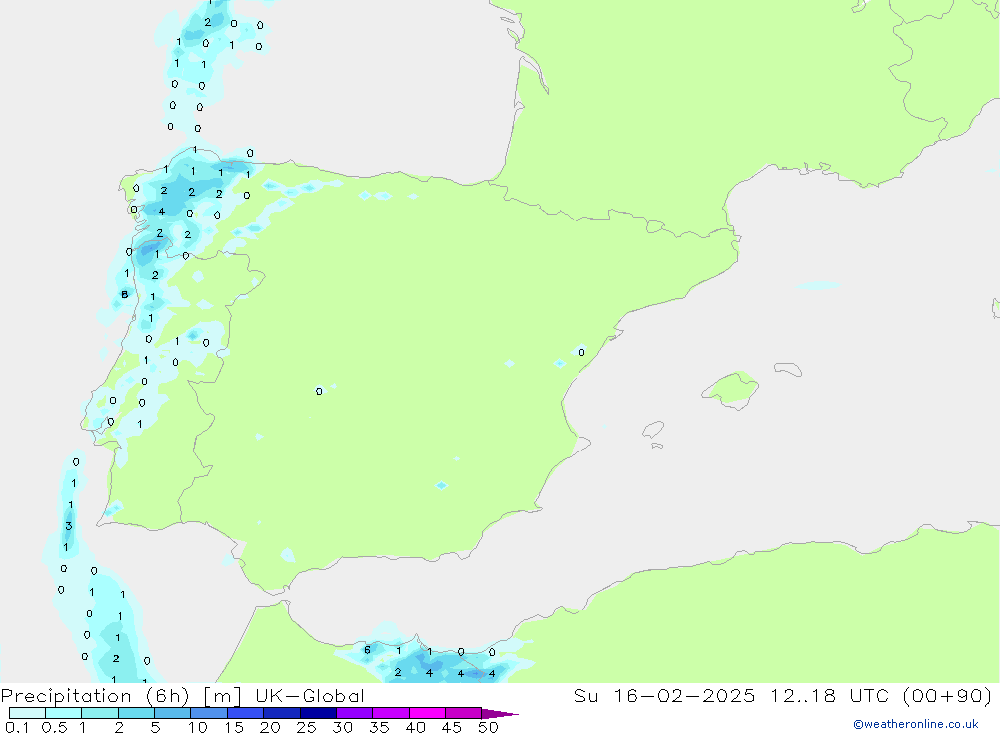
Task: Click the 25–30 navy legend swatch
Action: click(x=318, y=713)
